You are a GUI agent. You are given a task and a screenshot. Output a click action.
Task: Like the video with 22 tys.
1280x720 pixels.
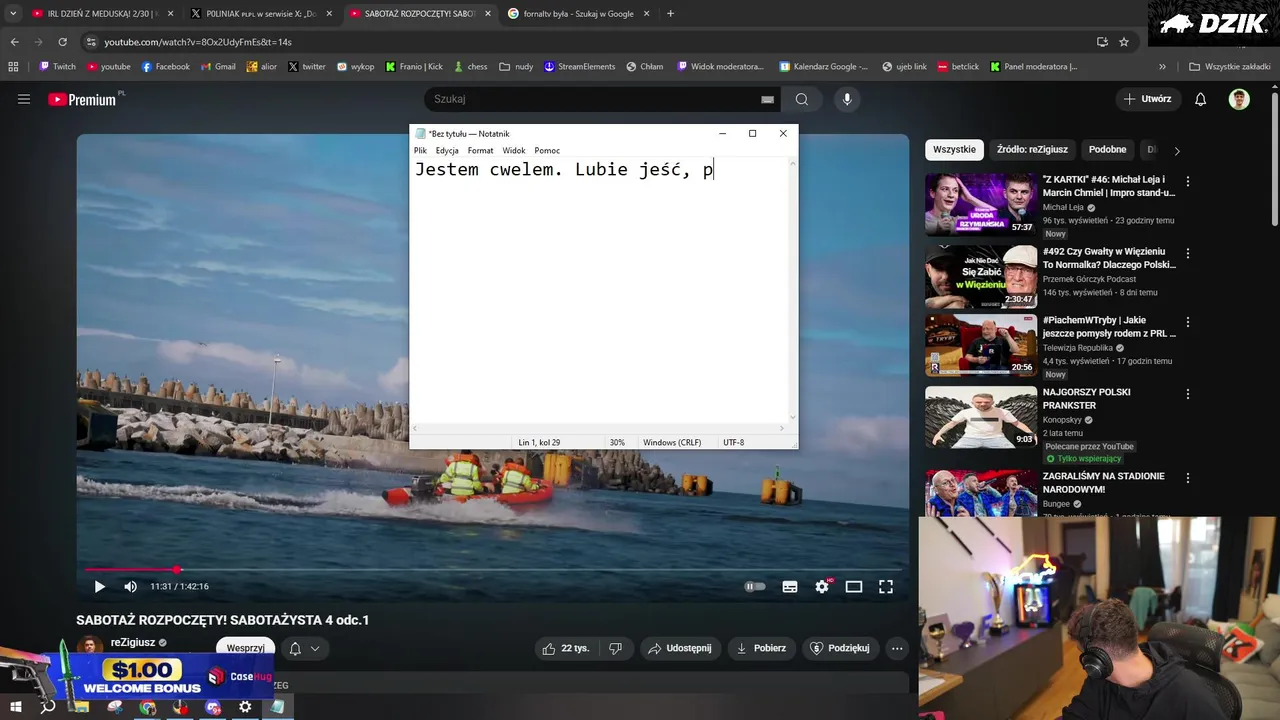tap(565, 648)
